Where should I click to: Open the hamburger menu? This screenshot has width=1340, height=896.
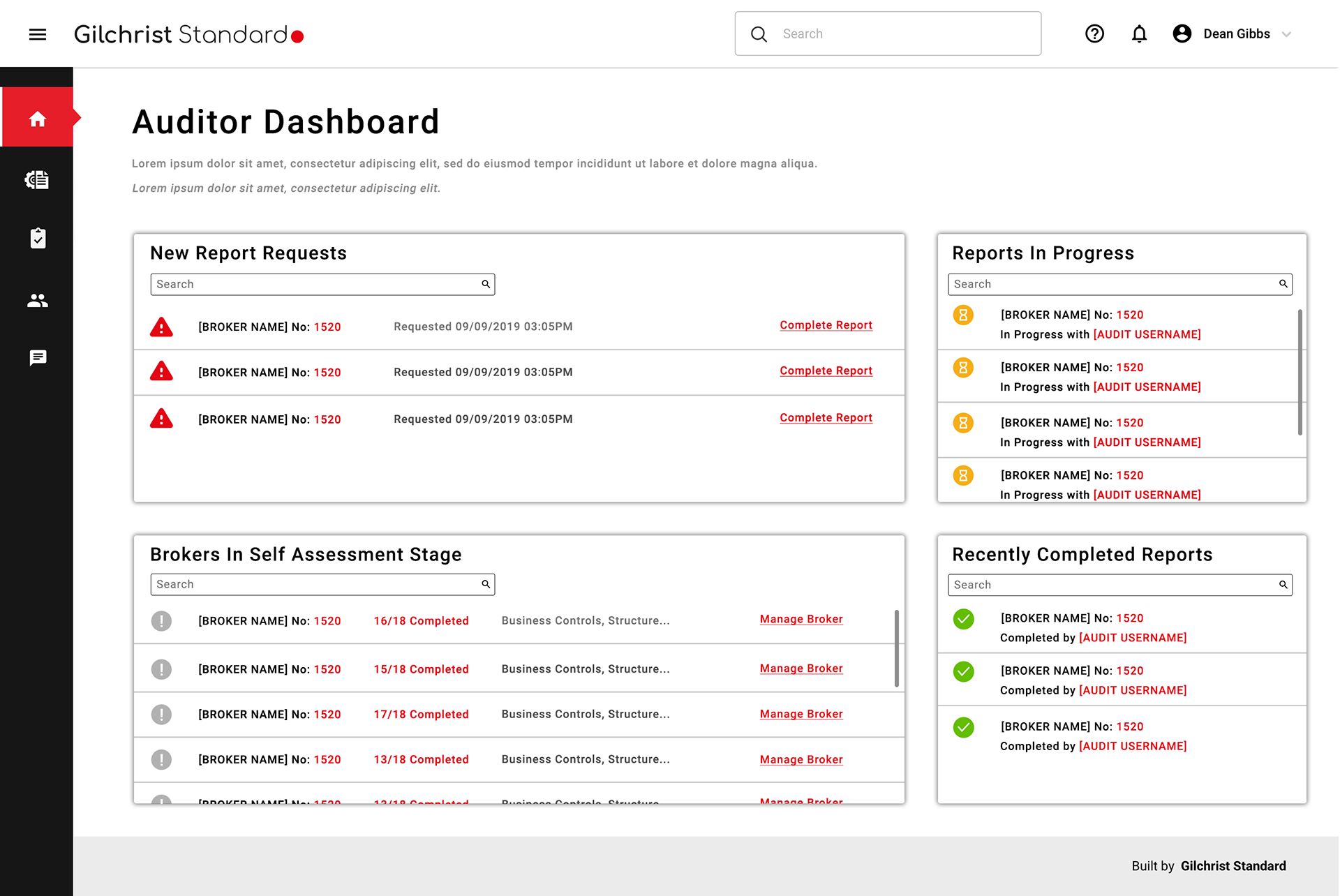click(x=38, y=34)
